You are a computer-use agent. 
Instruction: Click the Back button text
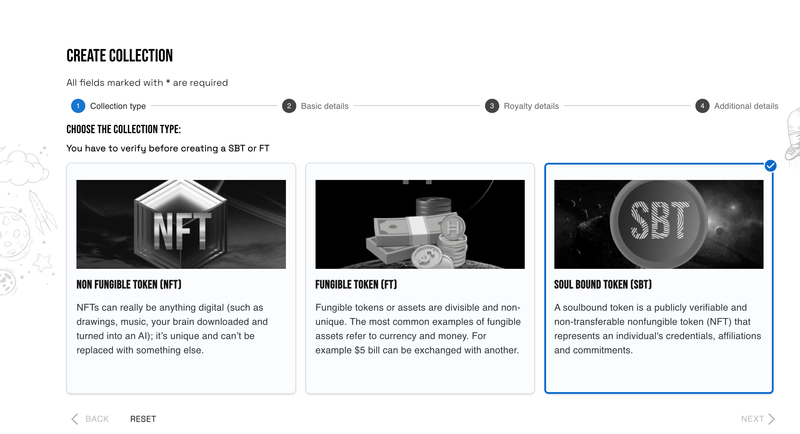[x=97, y=419]
